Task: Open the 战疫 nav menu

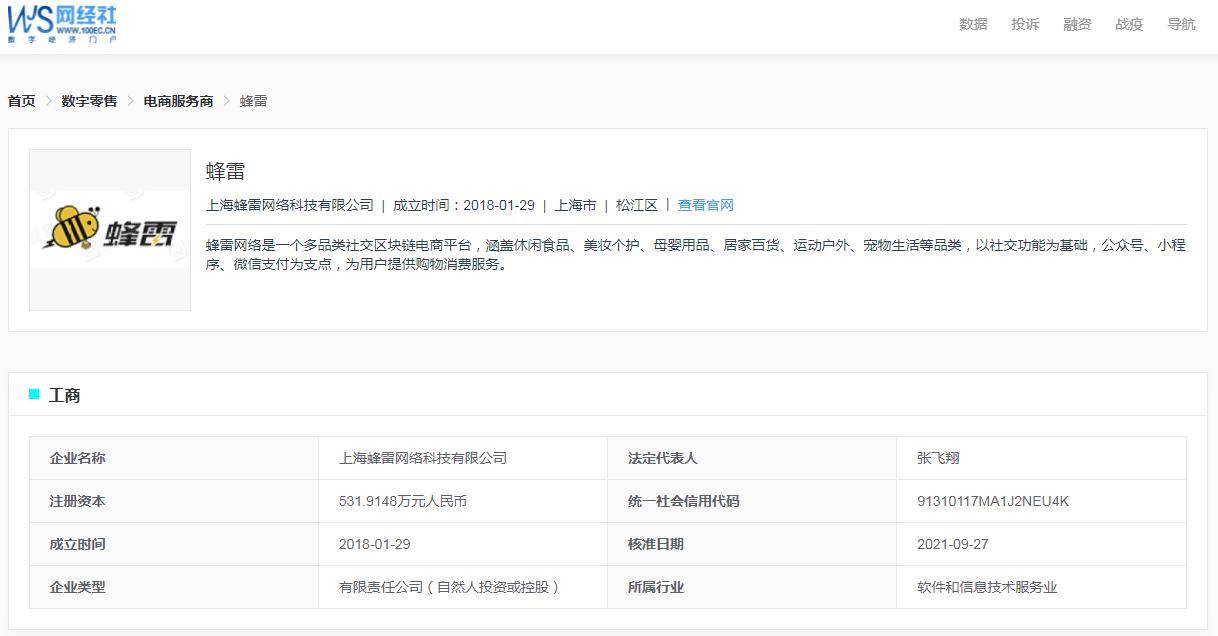Action: (1129, 24)
